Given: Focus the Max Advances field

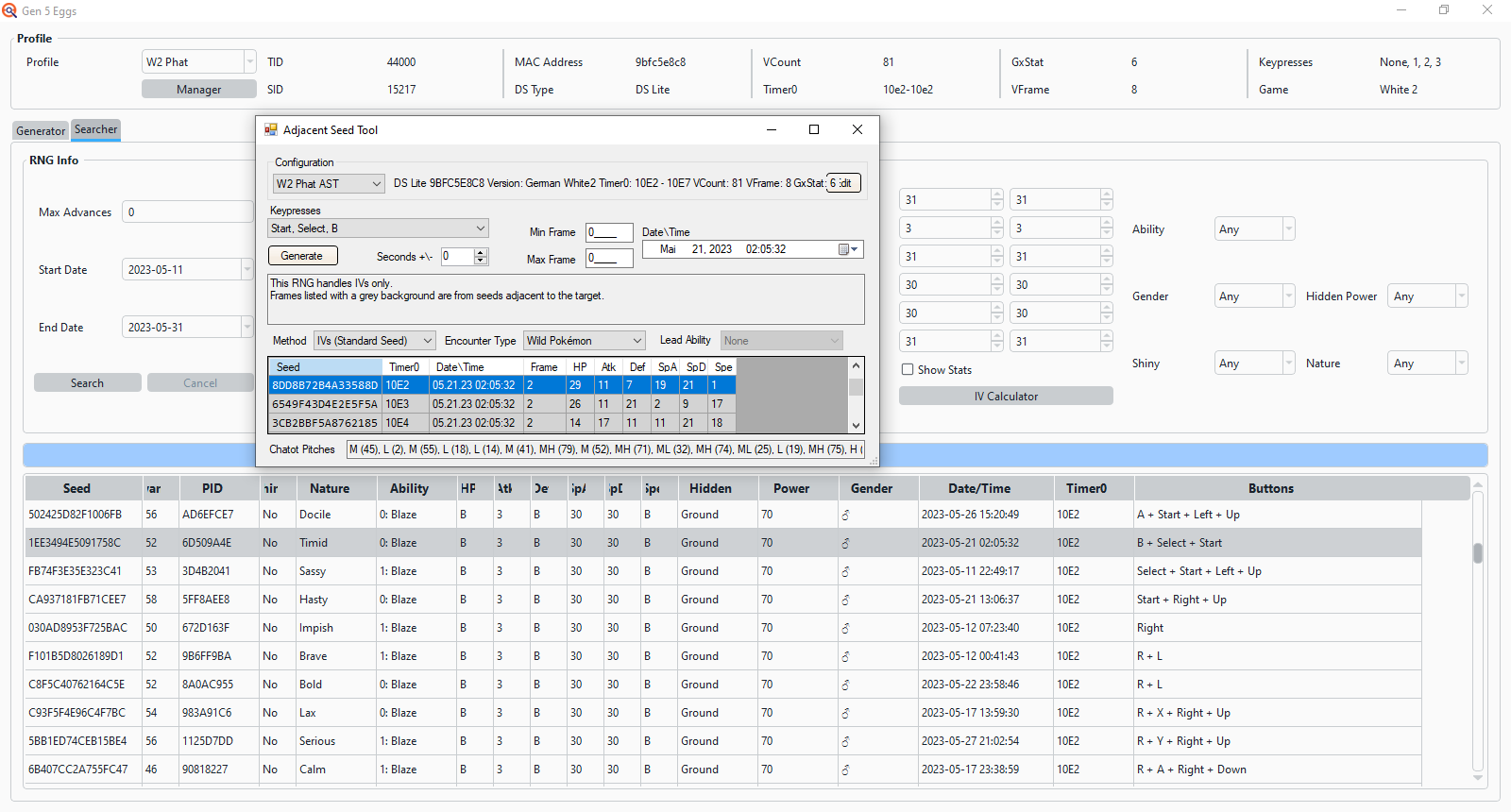Looking at the screenshot, I should click(188, 212).
